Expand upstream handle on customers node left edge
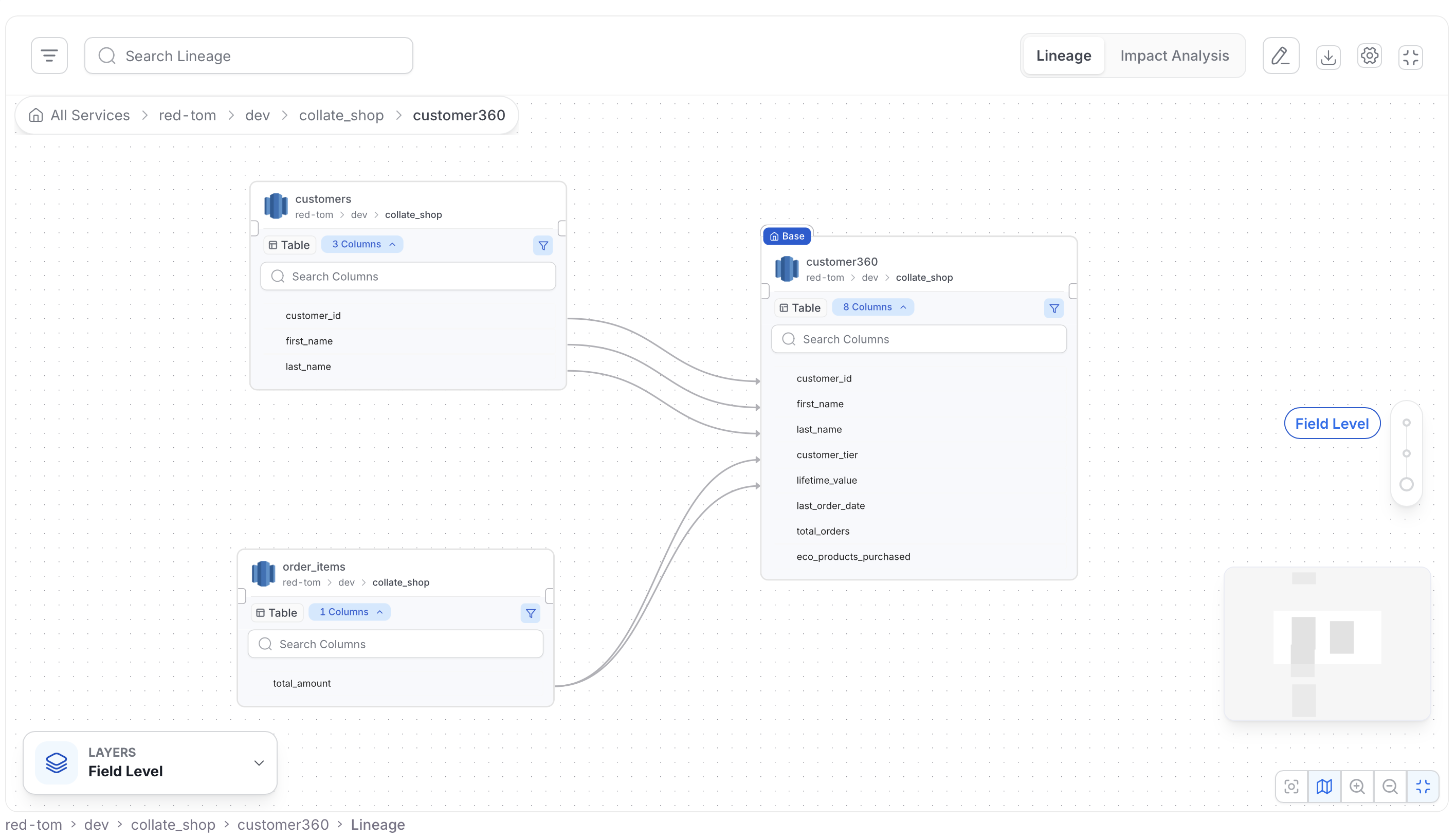This screenshot has width=1456, height=839. click(x=254, y=228)
